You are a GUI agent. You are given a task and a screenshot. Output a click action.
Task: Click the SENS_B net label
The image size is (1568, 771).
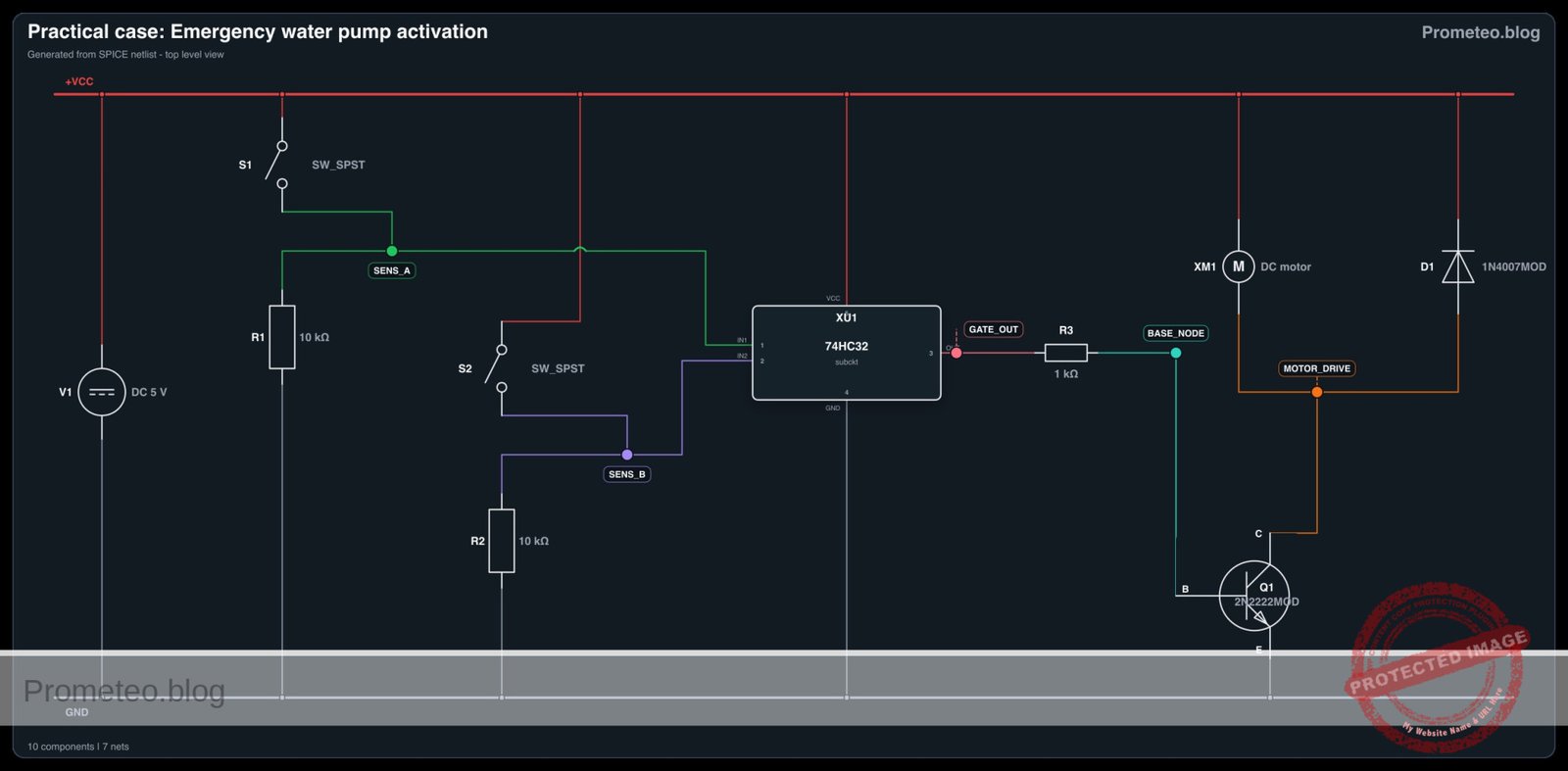coord(627,474)
